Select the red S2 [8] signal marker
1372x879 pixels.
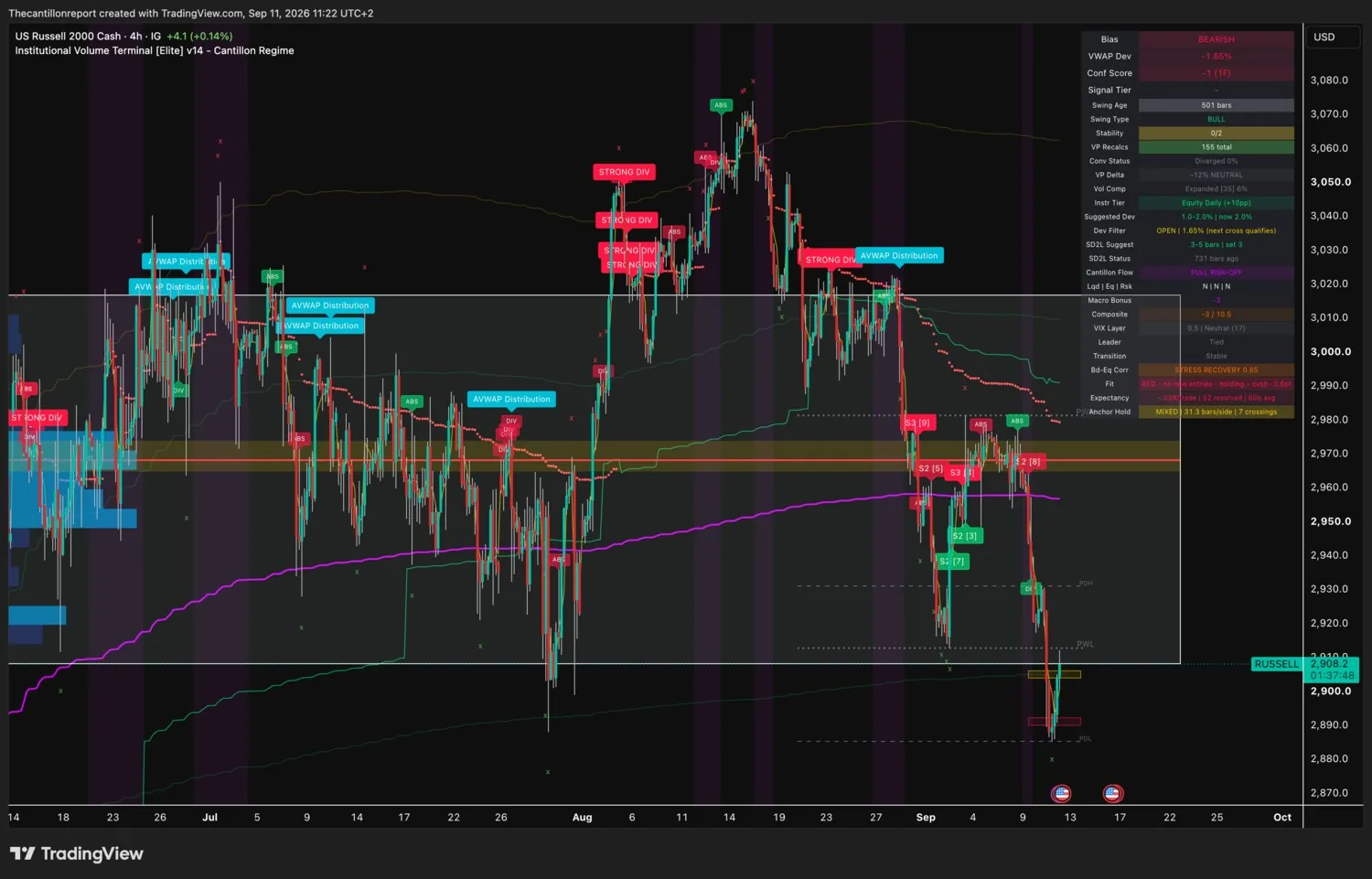(x=1028, y=462)
